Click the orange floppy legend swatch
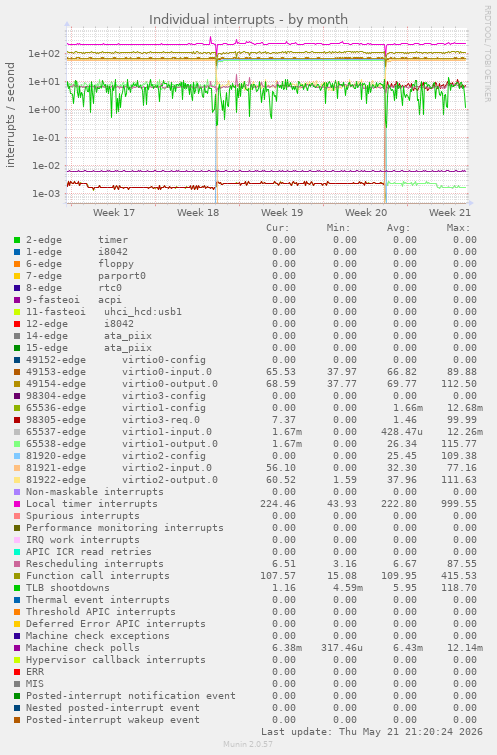The height and width of the screenshot is (755, 497). [17, 264]
